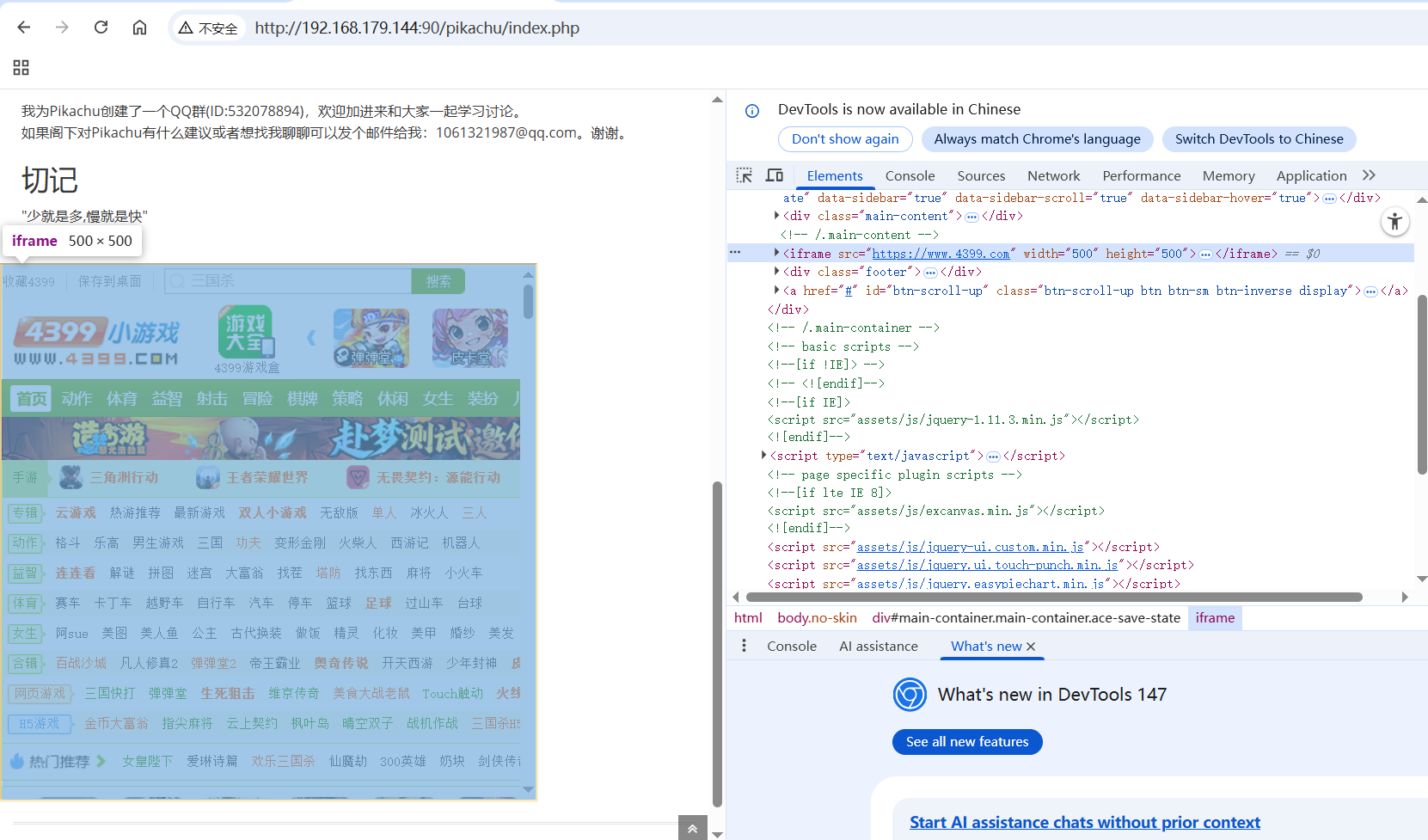Open the ellipsis actions menu on iframe row
1428x840 pixels.
(x=735, y=253)
